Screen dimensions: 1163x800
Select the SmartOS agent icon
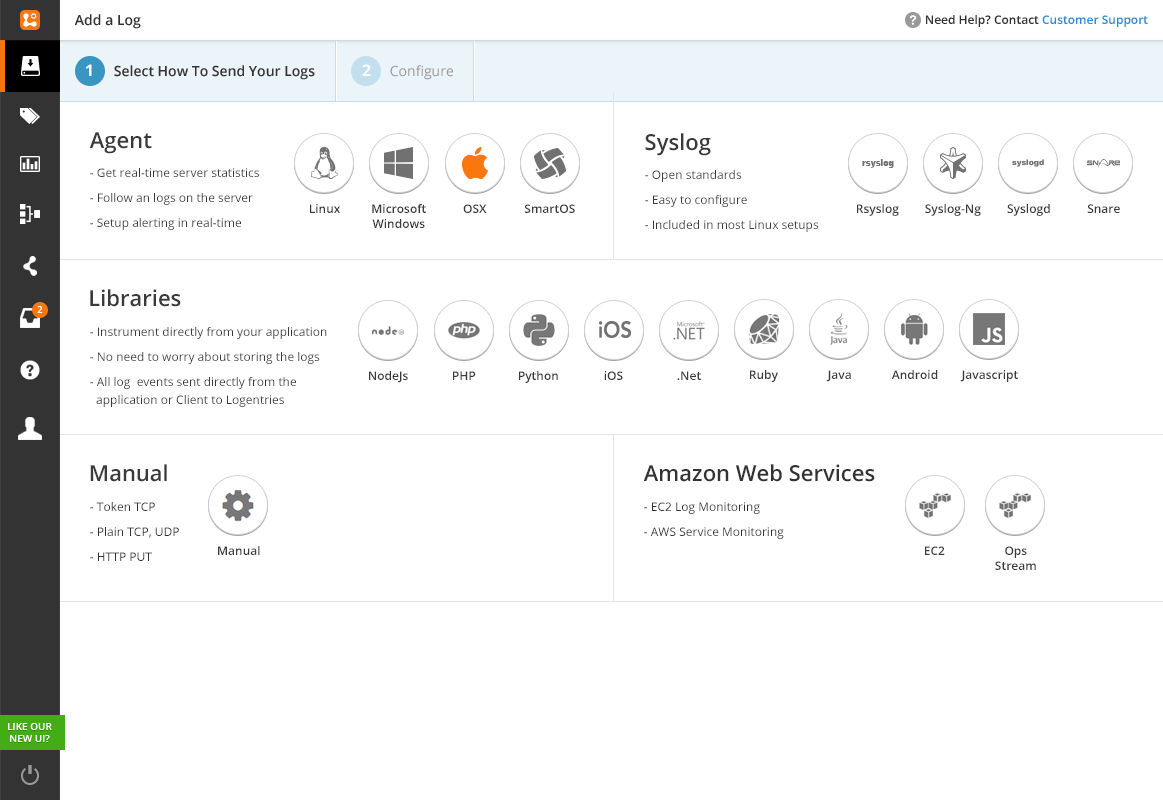550,164
